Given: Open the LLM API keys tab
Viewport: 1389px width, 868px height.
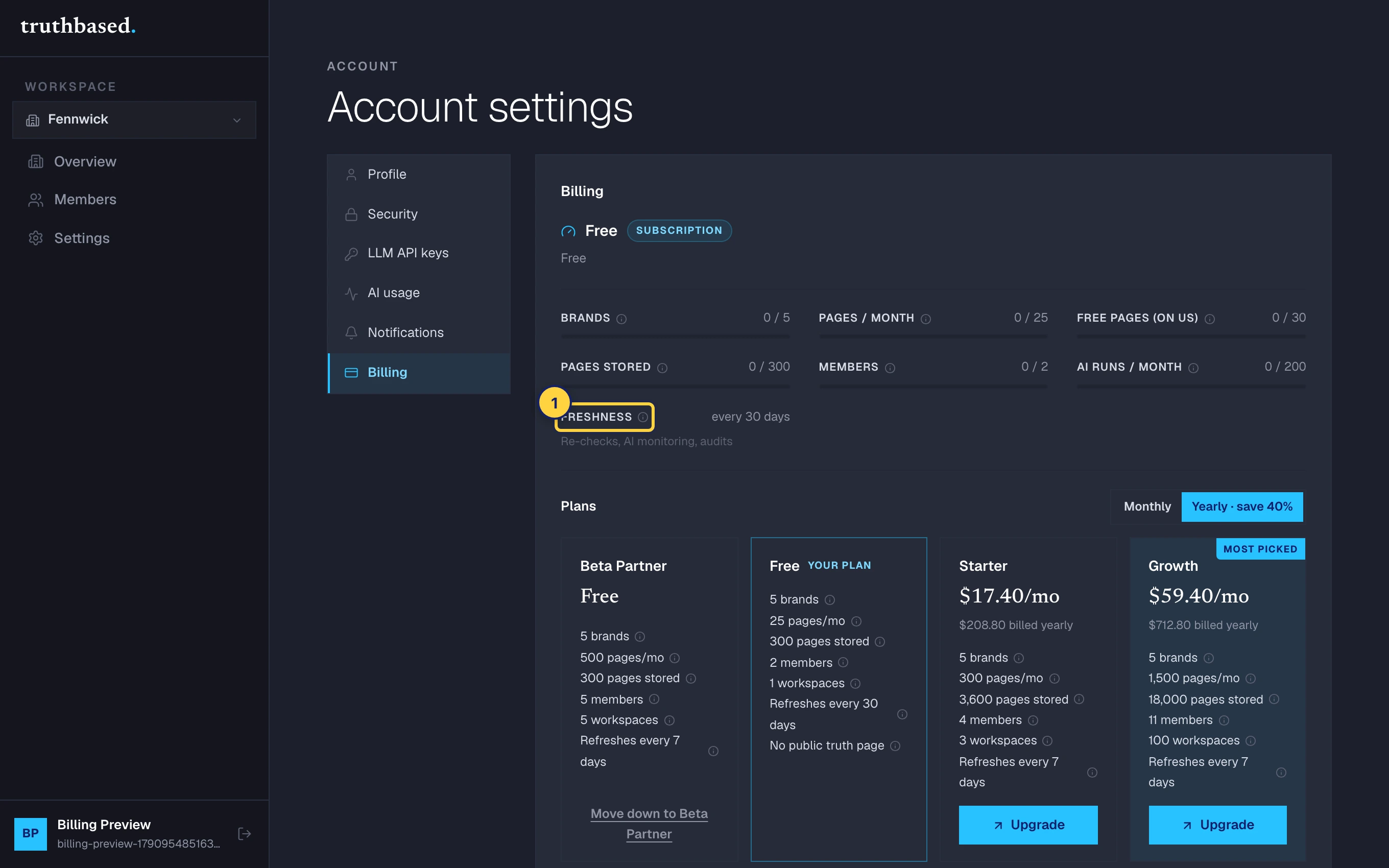Looking at the screenshot, I should click(x=418, y=253).
